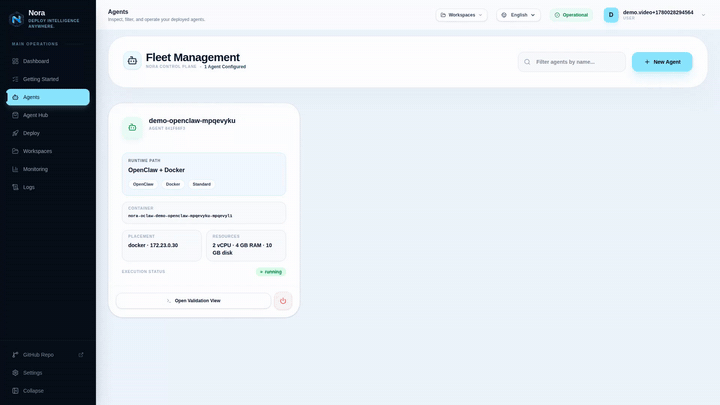720x405 pixels.
Task: Click the GitHub branch icon
Action: click(15, 355)
